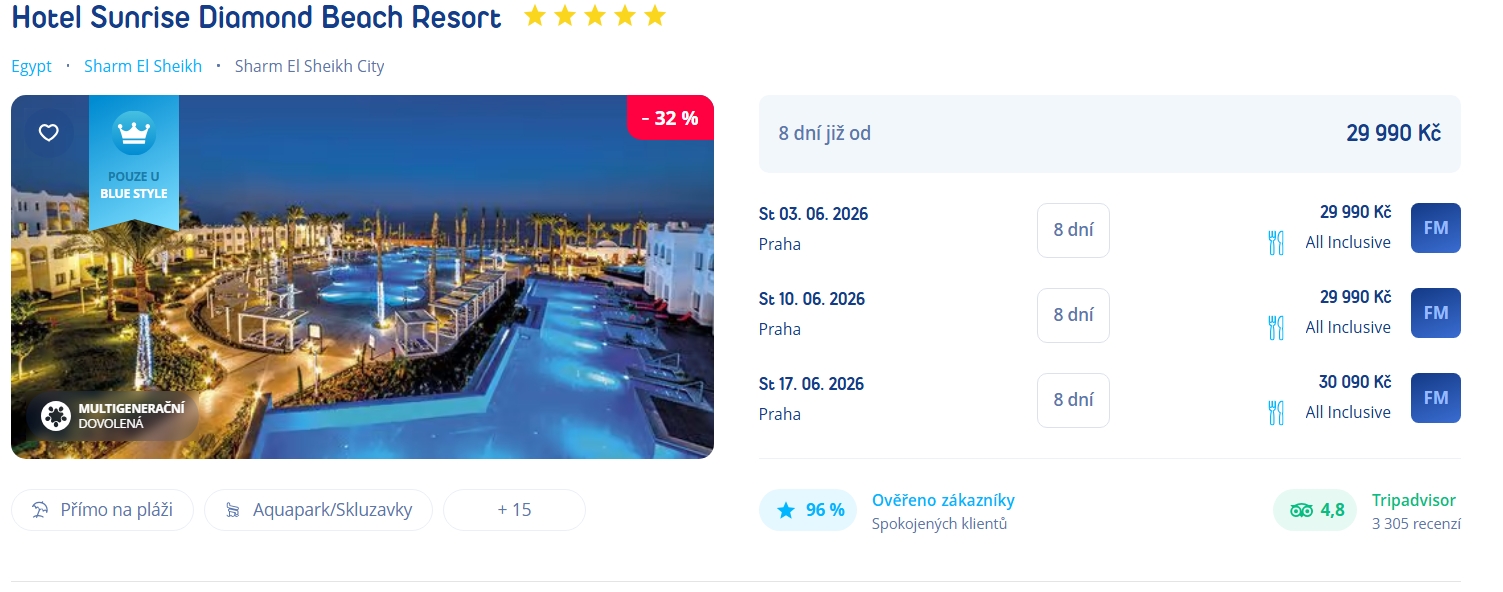This screenshot has height=592, width=1503.
Task: Click the 'Aquapark/Skluzavky' feature tag
Action: [x=318, y=510]
